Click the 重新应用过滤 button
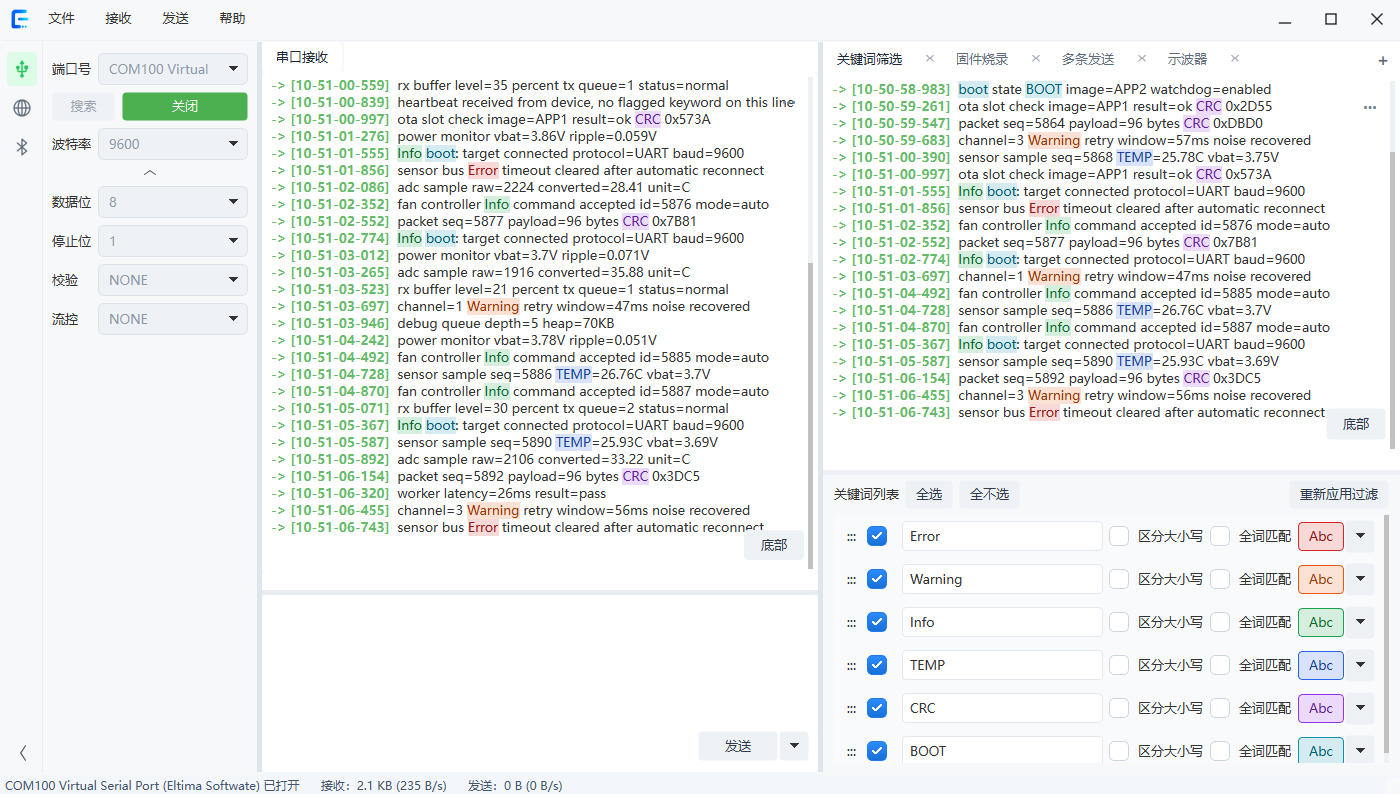 [x=1339, y=494]
